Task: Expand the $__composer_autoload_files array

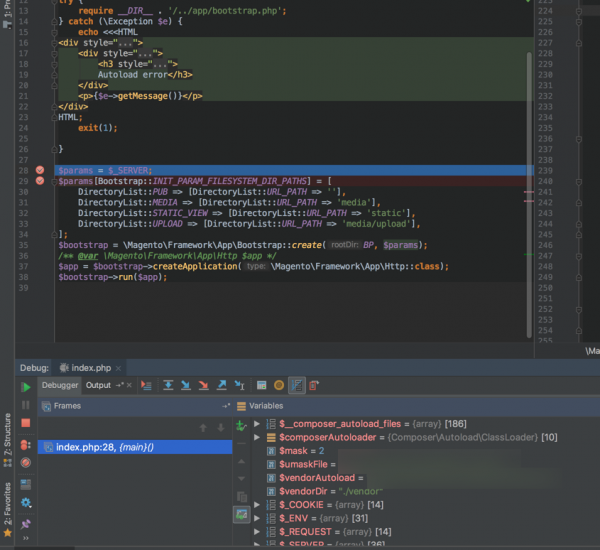Action: (x=257, y=424)
